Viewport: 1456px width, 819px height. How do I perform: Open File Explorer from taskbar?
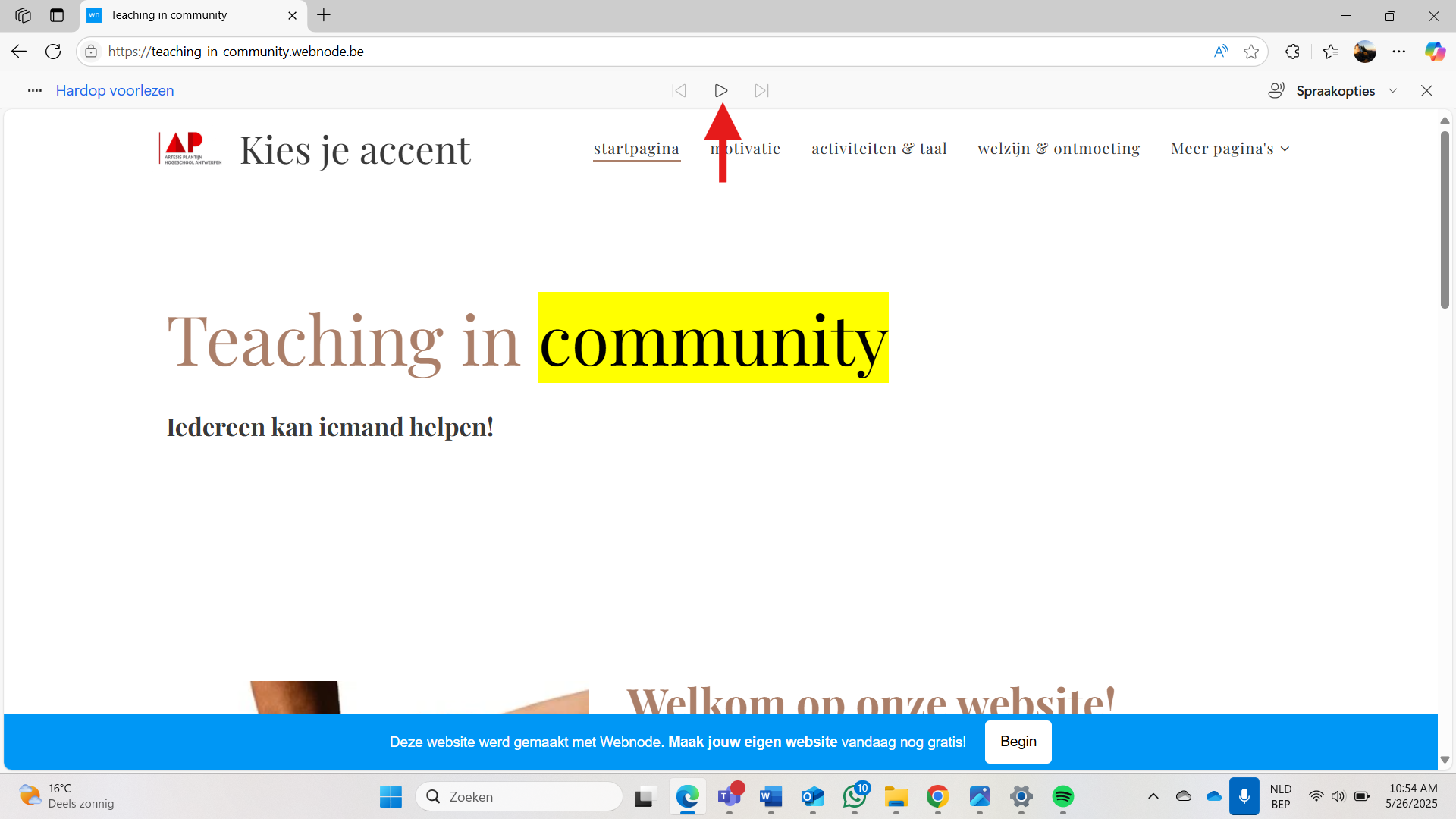click(896, 796)
